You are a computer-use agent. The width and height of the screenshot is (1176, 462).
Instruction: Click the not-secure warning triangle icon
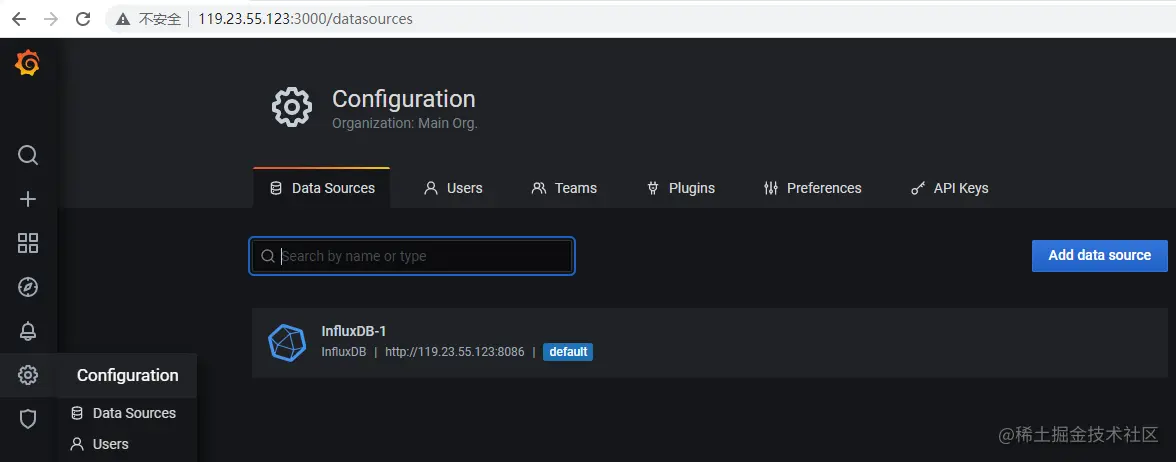tap(122, 19)
